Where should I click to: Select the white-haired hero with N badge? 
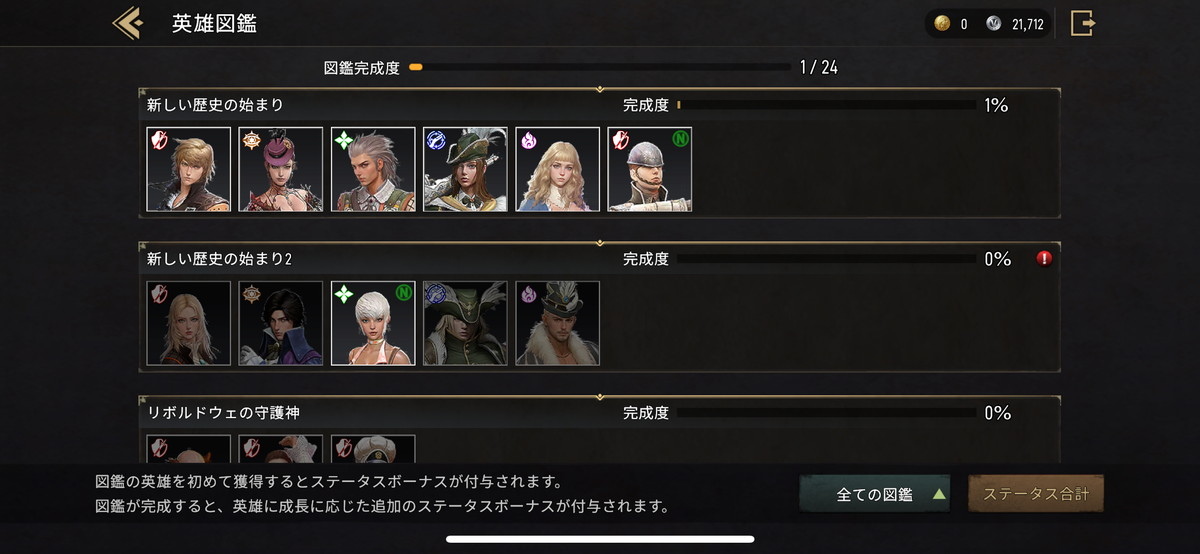[x=373, y=323]
